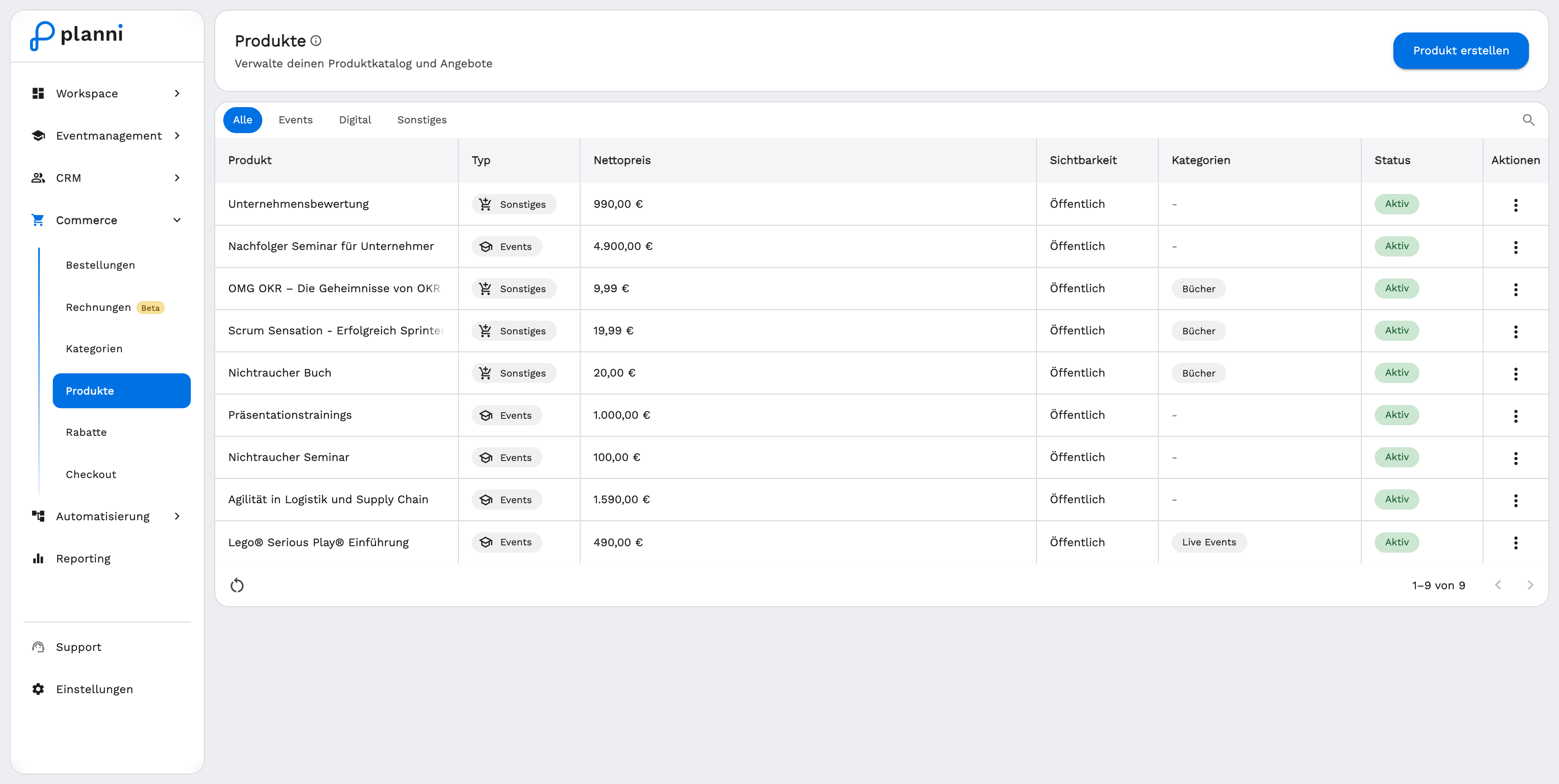Click the Support headset icon
Viewport: 1559px width, 784px height.
coord(38,647)
